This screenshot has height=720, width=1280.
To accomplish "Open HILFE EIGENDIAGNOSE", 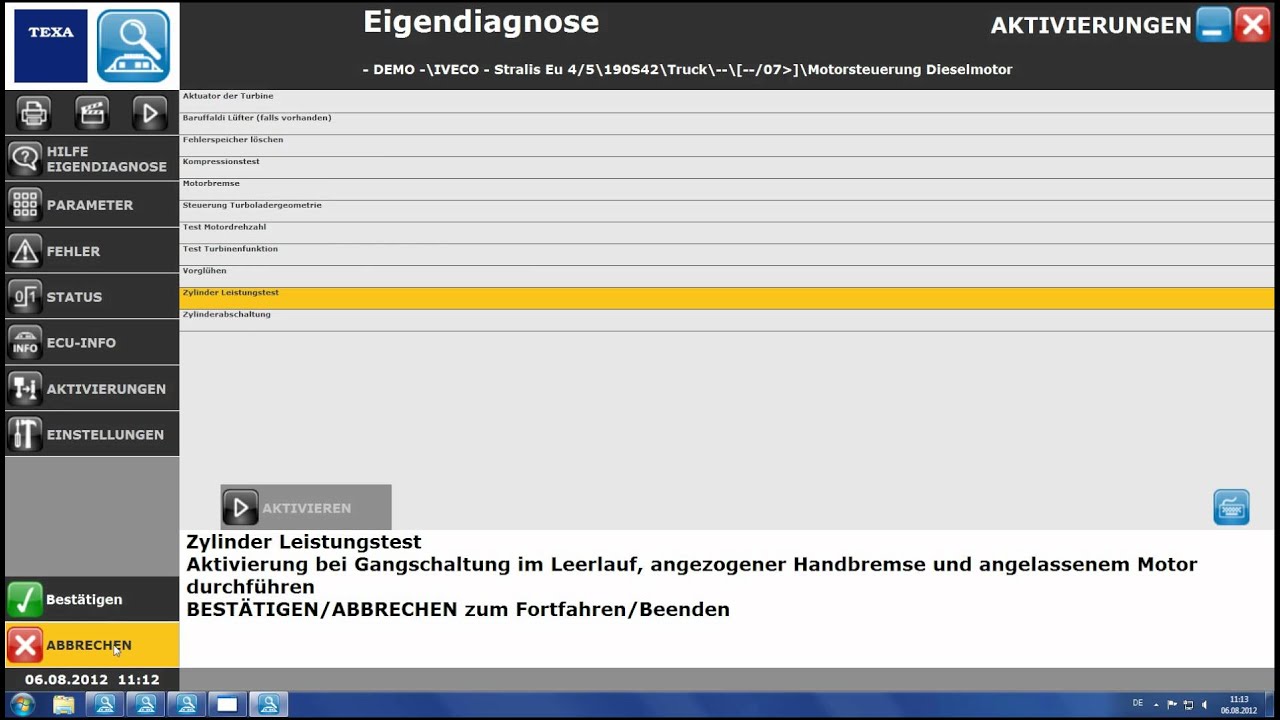I will (x=92, y=159).
